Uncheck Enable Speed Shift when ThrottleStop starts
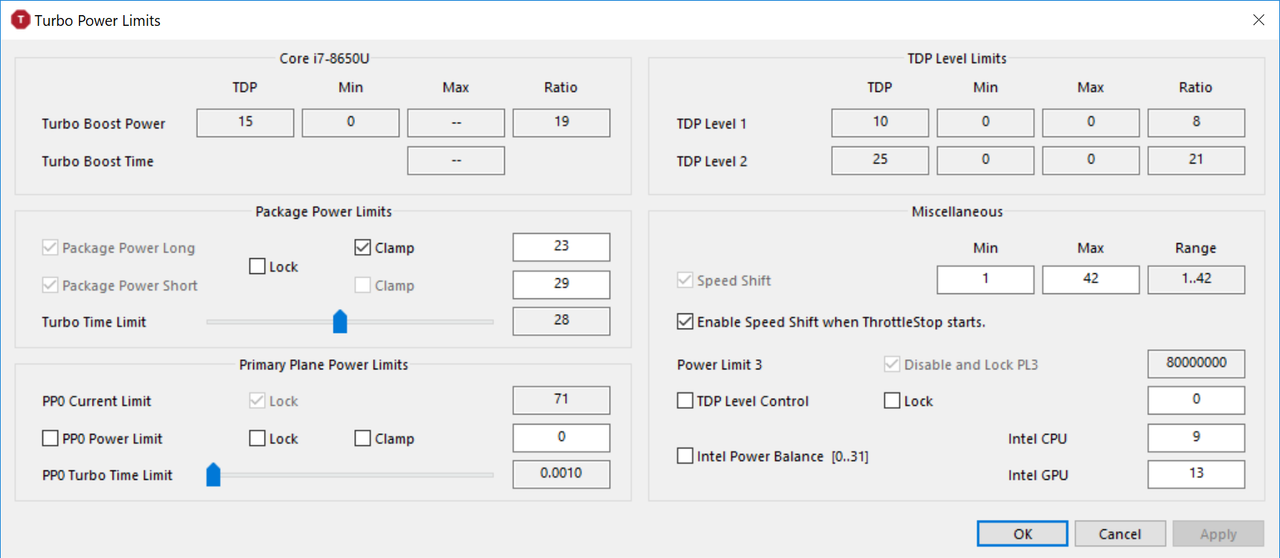Image resolution: width=1280 pixels, height=558 pixels. point(685,322)
